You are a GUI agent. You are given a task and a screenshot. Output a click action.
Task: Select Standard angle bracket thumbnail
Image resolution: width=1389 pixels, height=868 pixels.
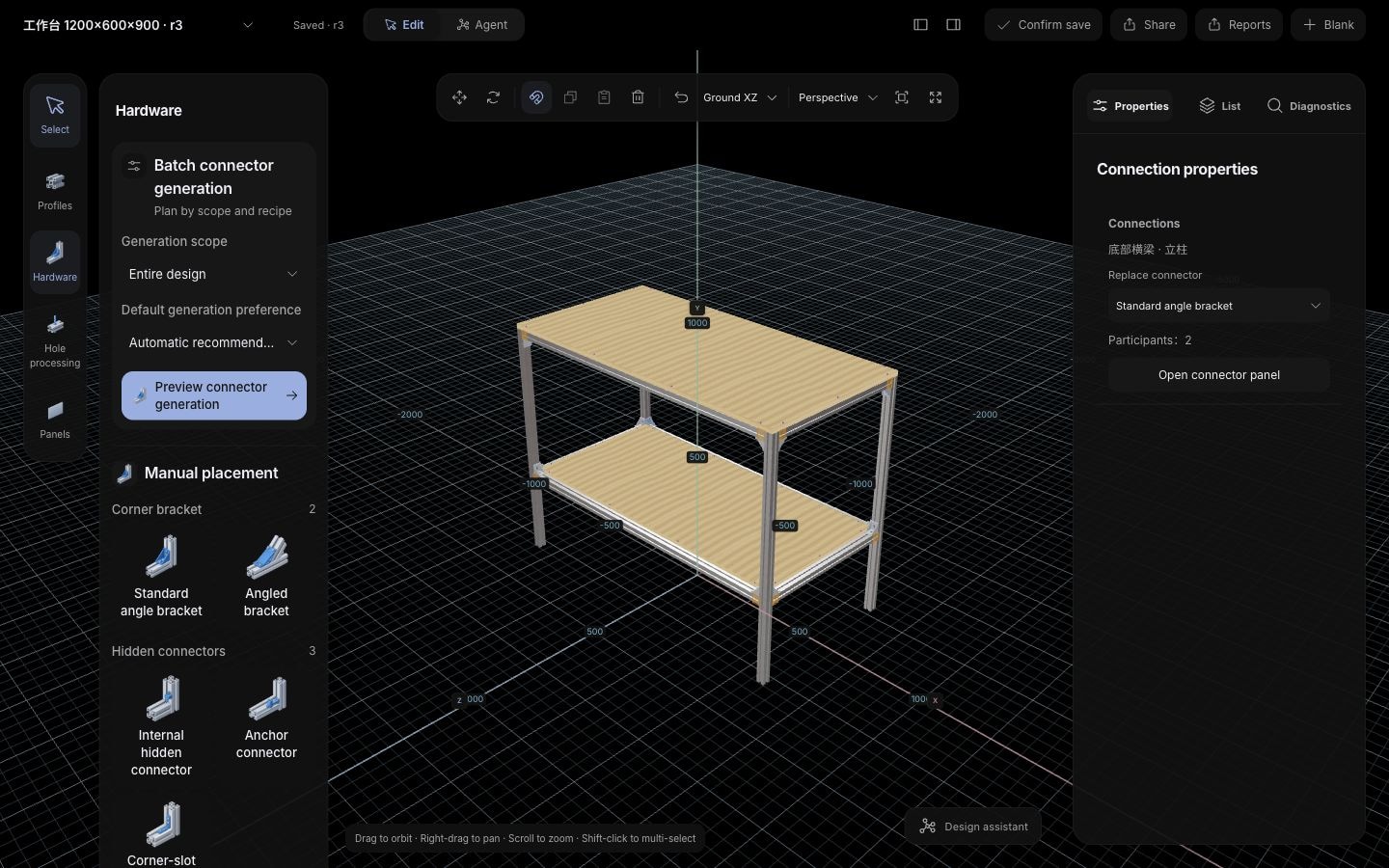[161, 577]
